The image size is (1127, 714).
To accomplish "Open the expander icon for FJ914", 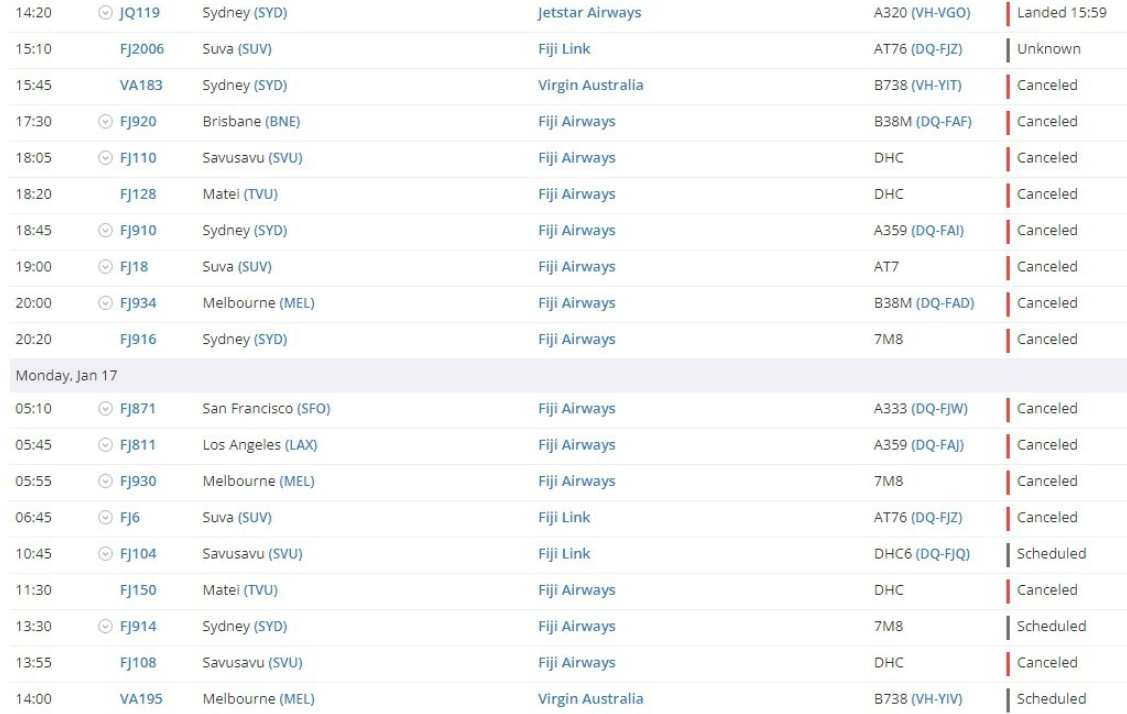I will point(106,626).
